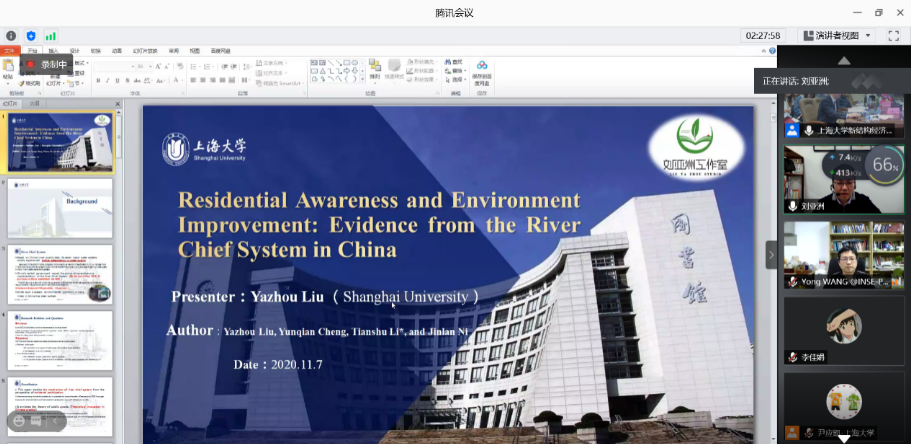Click 李佳娟's participant tile
The image size is (911, 444).
click(843, 330)
